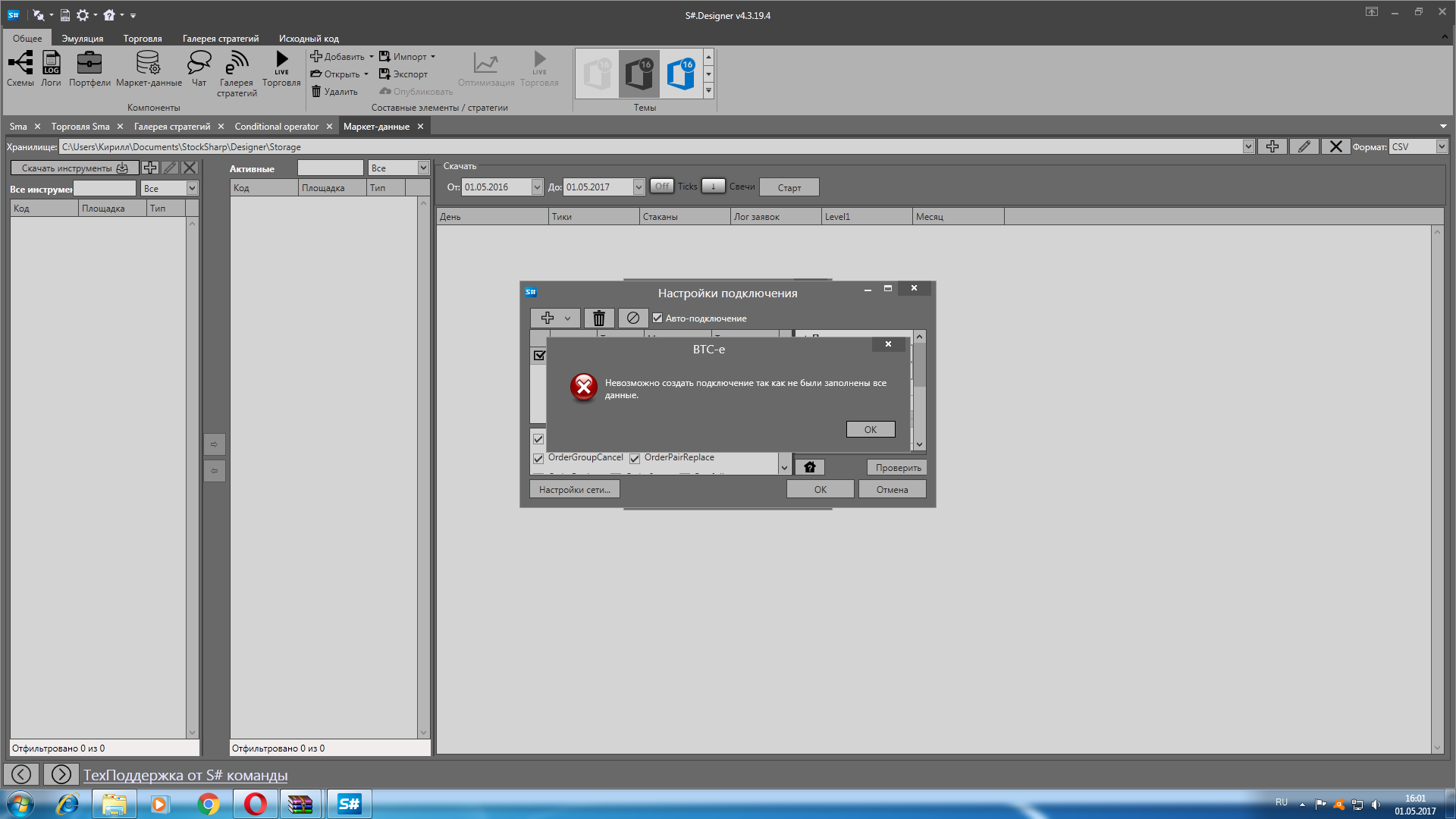1456x819 pixels.
Task: Switch to the Исходный код ribbon tab
Action: coord(309,39)
